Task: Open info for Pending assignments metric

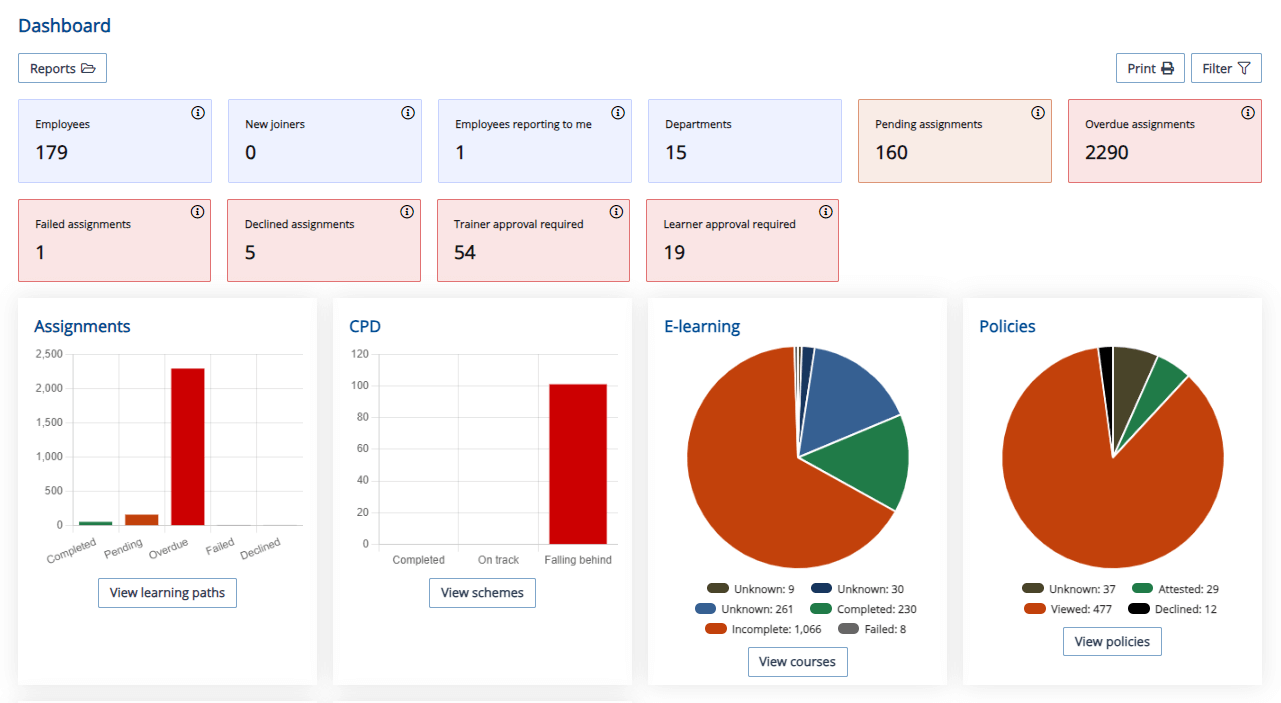Action: point(1037,113)
